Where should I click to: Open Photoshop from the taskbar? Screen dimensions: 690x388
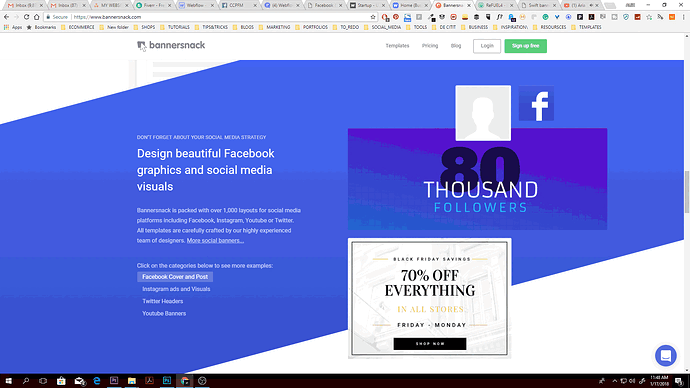pos(167,381)
